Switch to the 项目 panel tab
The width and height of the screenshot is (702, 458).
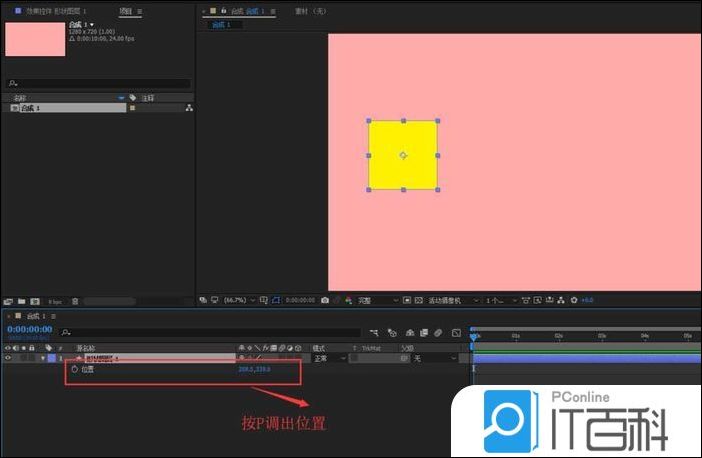coord(126,11)
